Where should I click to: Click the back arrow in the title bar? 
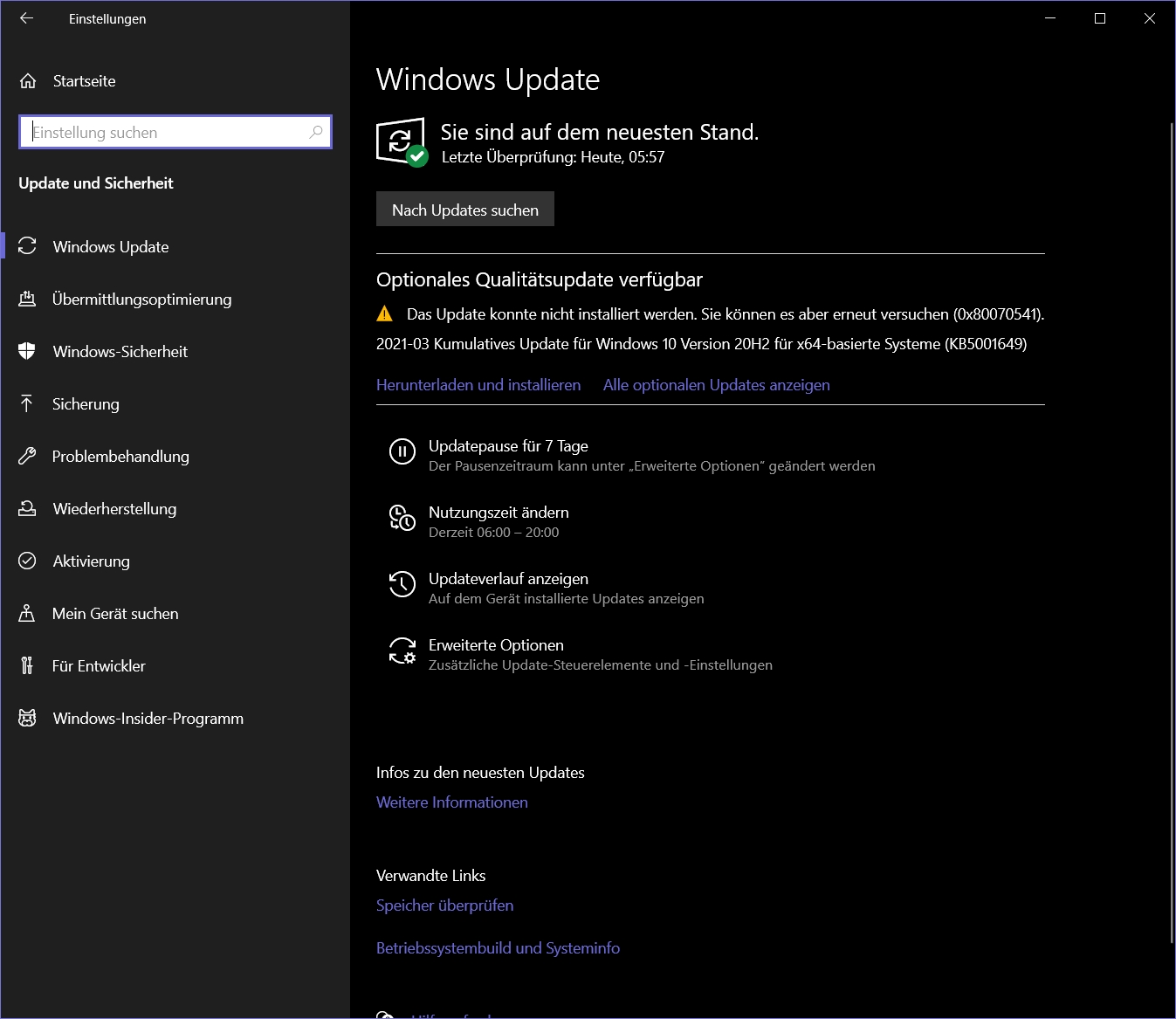coord(26,18)
